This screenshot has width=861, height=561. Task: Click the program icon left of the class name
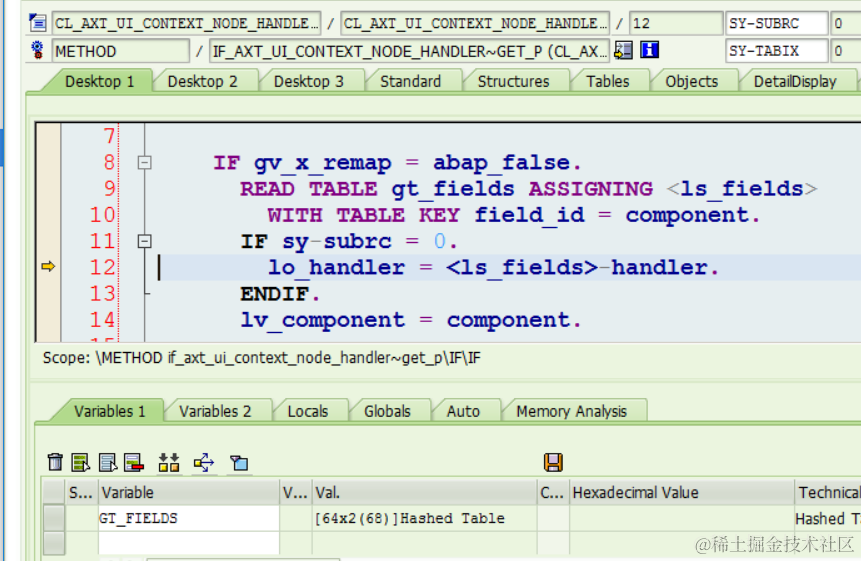(37, 23)
